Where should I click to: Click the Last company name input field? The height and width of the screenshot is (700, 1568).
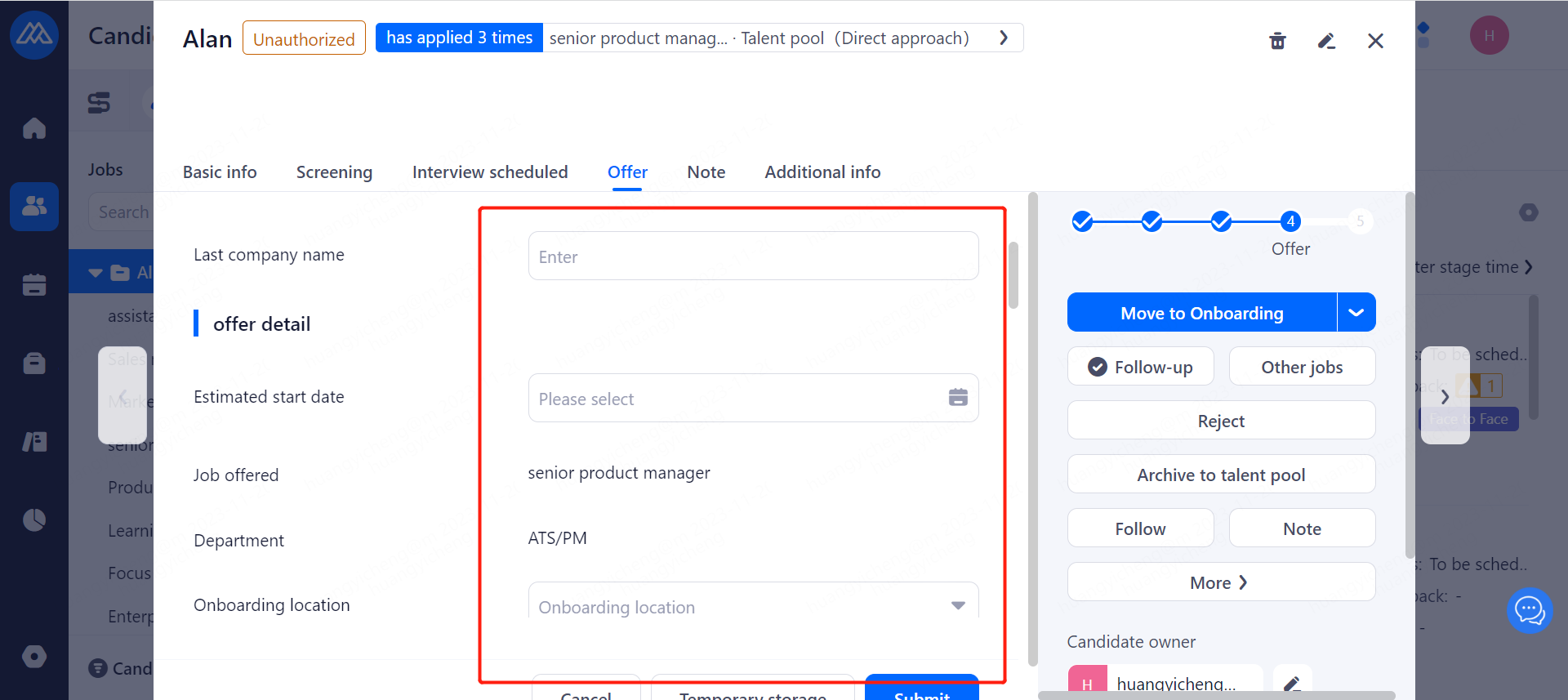pos(752,256)
